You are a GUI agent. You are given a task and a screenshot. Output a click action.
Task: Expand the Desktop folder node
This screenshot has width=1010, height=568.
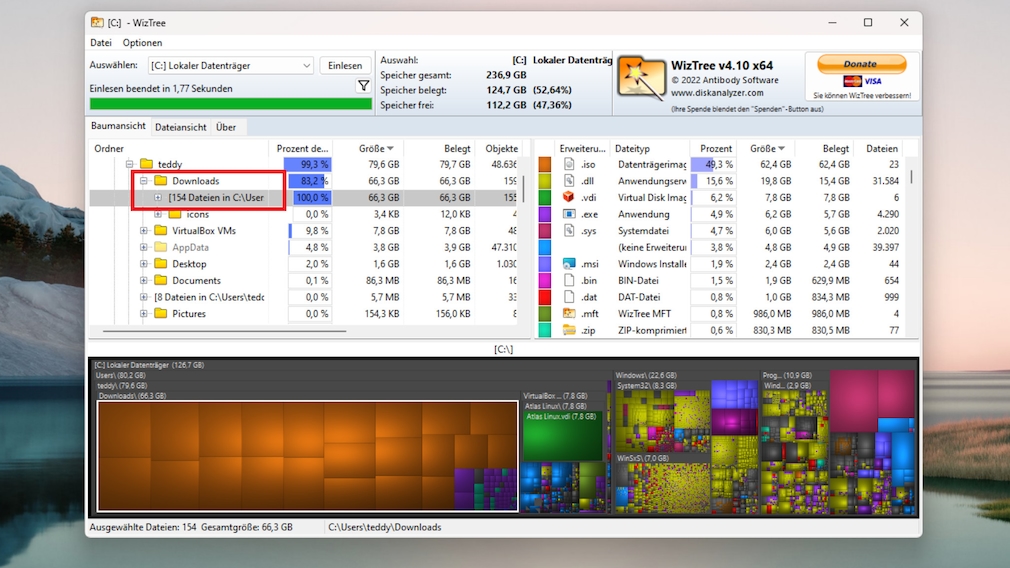pyautogui.click(x=144, y=264)
